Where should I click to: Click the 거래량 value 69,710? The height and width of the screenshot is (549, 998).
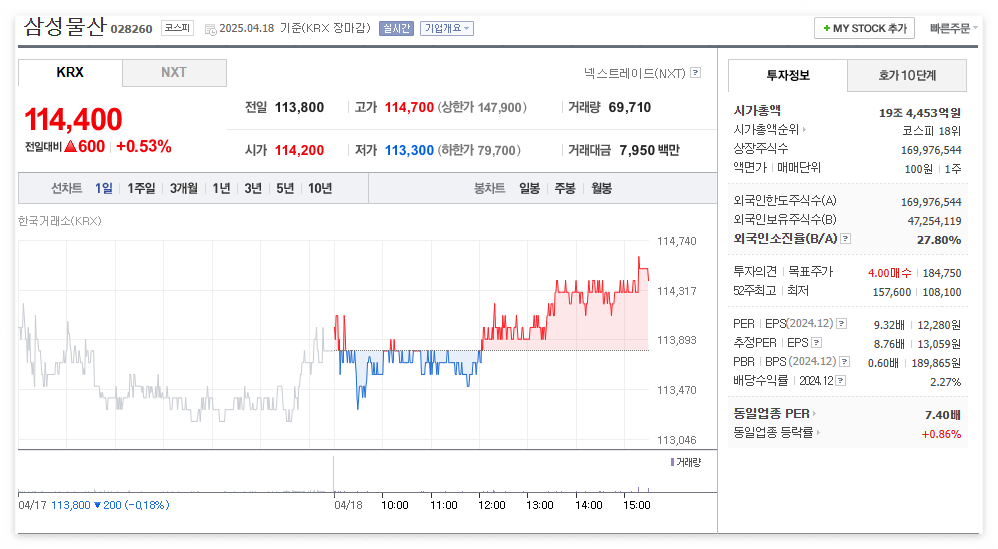coord(629,108)
